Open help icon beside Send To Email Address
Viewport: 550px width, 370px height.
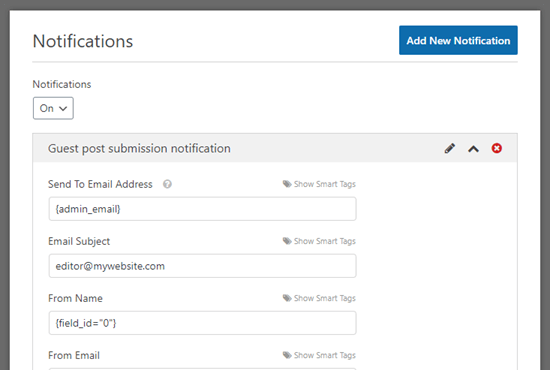pos(167,184)
